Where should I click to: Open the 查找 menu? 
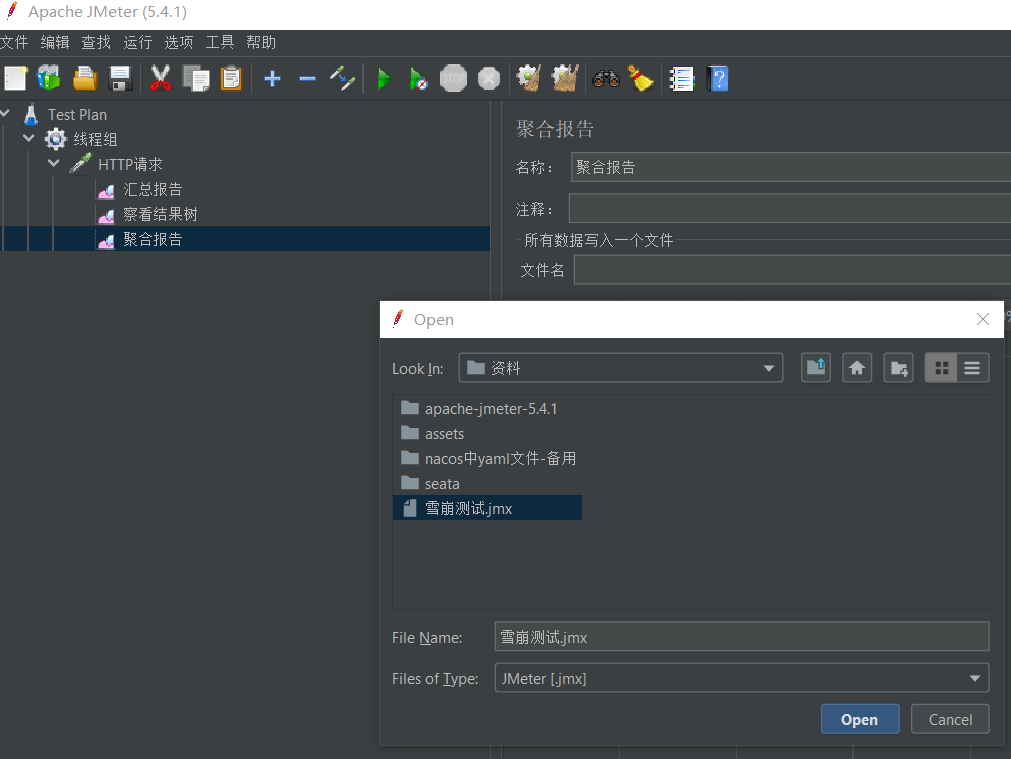tap(96, 43)
